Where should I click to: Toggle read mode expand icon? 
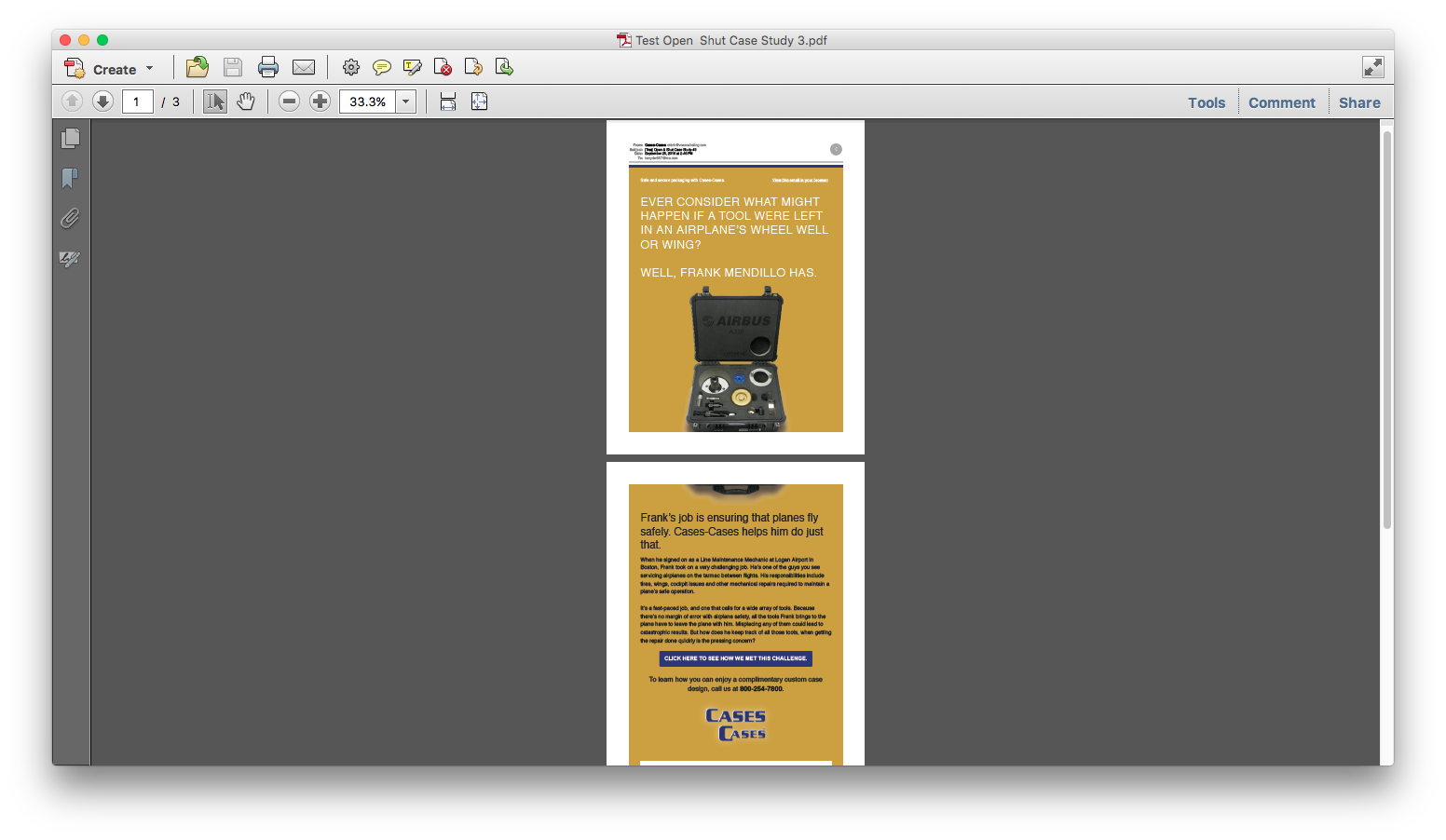[1372, 67]
